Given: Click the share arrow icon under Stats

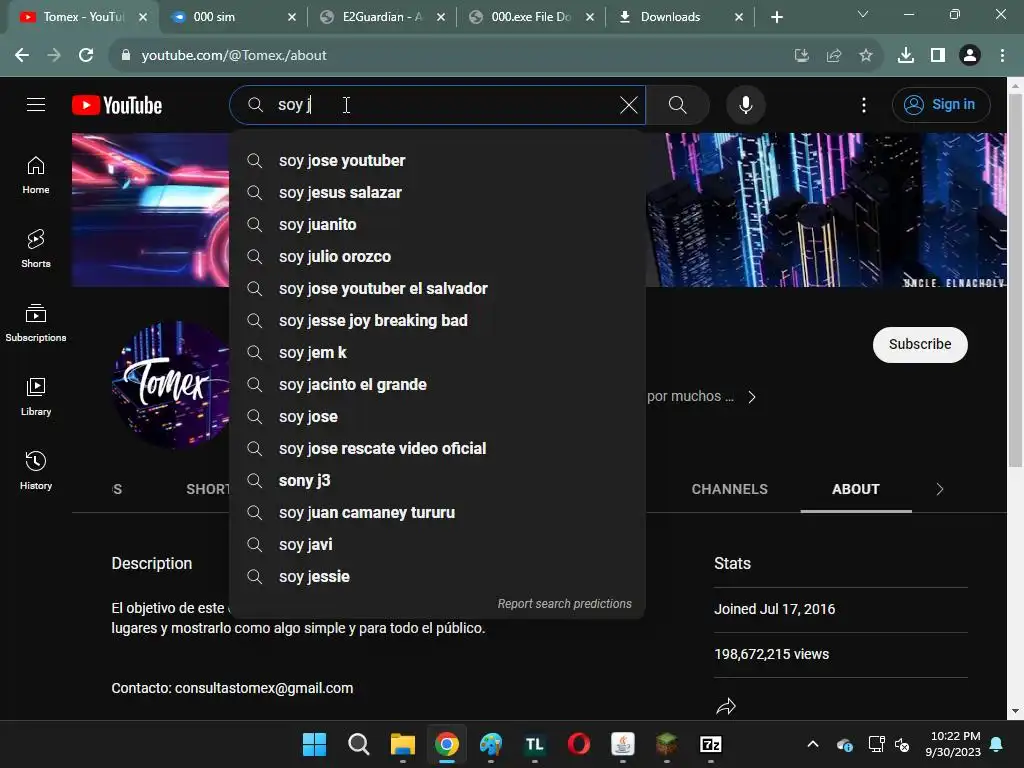Looking at the screenshot, I should coord(726,707).
